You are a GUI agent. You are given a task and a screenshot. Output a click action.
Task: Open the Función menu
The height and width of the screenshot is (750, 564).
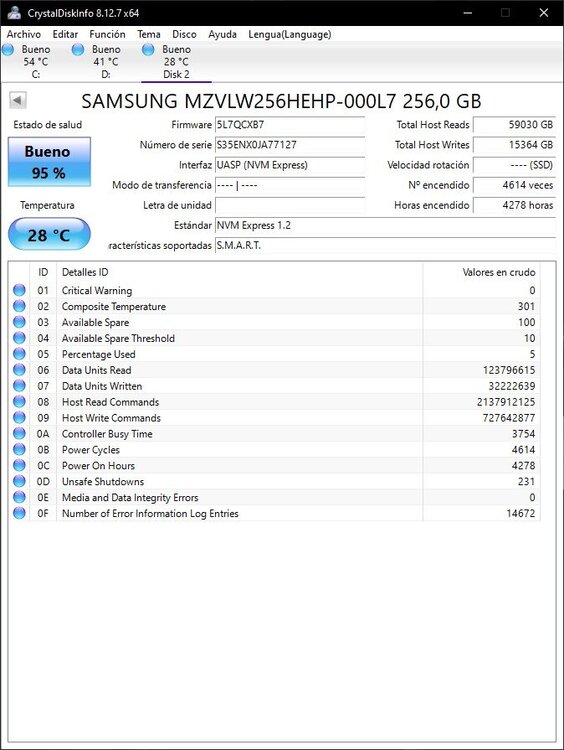[x=107, y=34]
